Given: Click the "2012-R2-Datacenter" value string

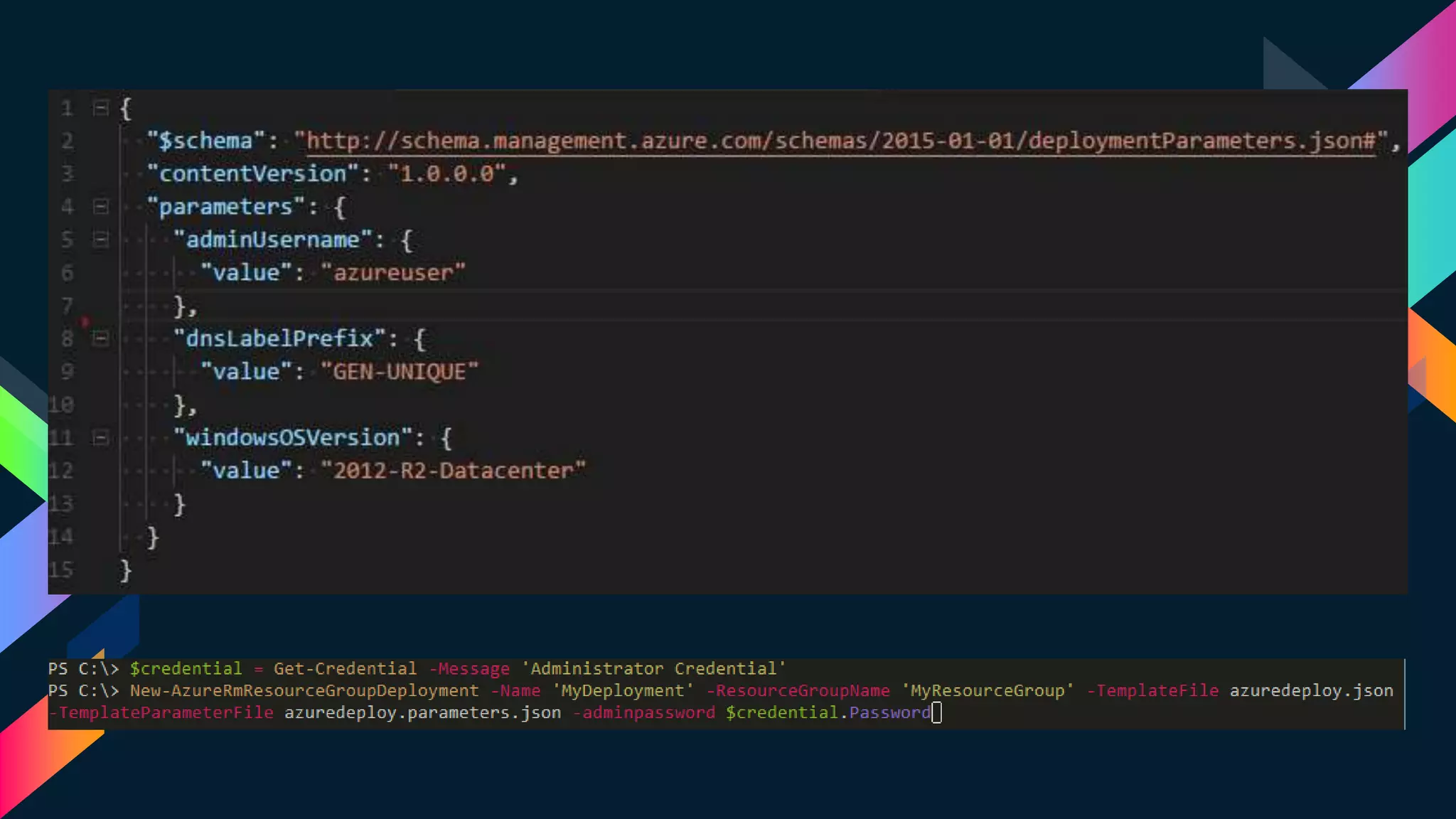Looking at the screenshot, I should (x=453, y=471).
